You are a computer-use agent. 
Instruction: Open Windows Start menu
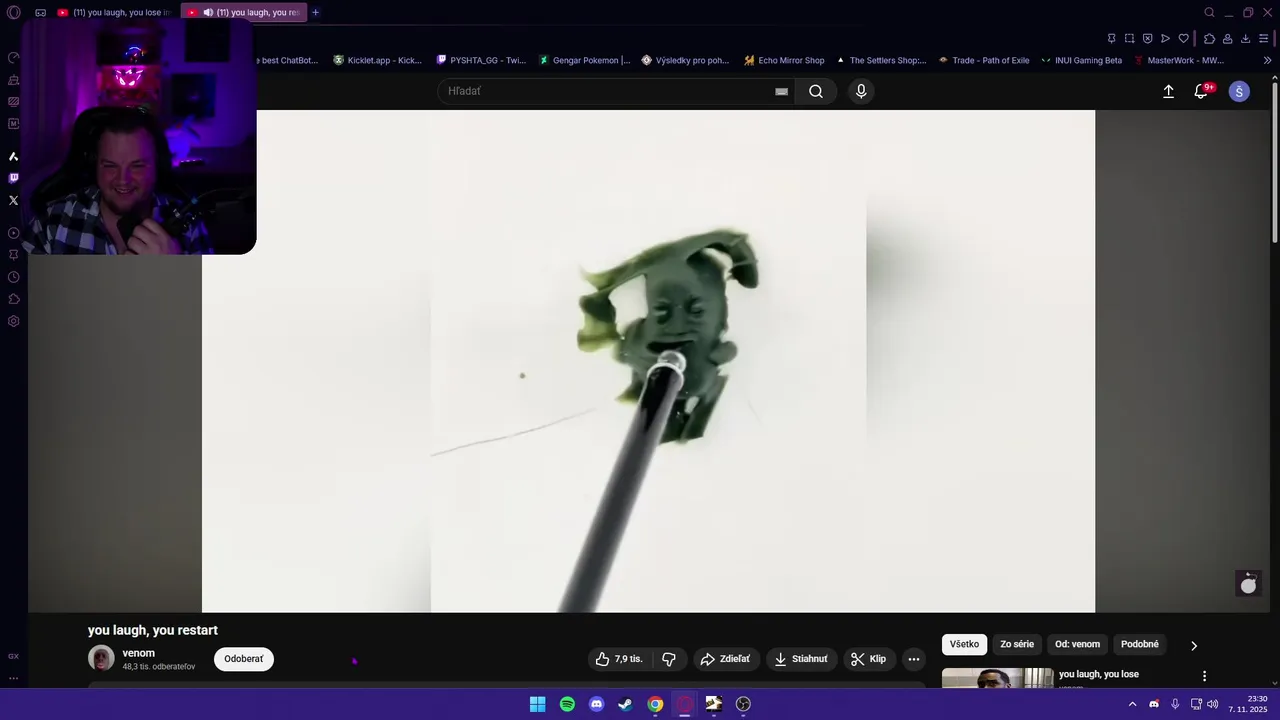(x=537, y=704)
